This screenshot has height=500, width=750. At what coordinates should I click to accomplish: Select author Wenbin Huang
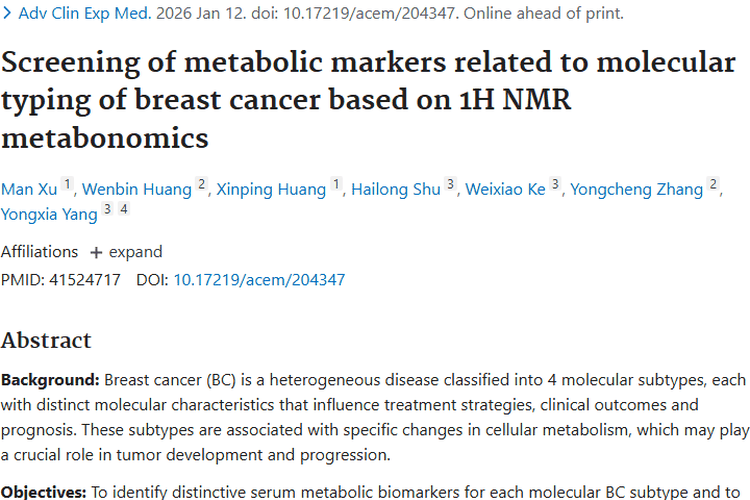click(135, 189)
